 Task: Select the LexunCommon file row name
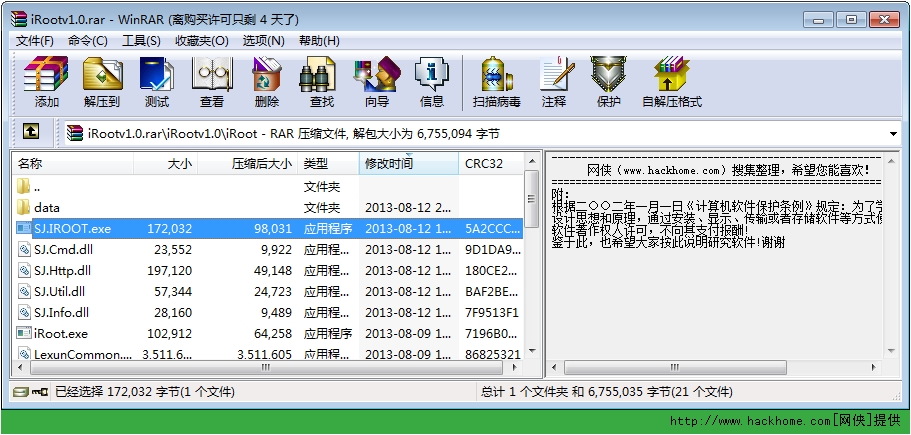click(83, 354)
